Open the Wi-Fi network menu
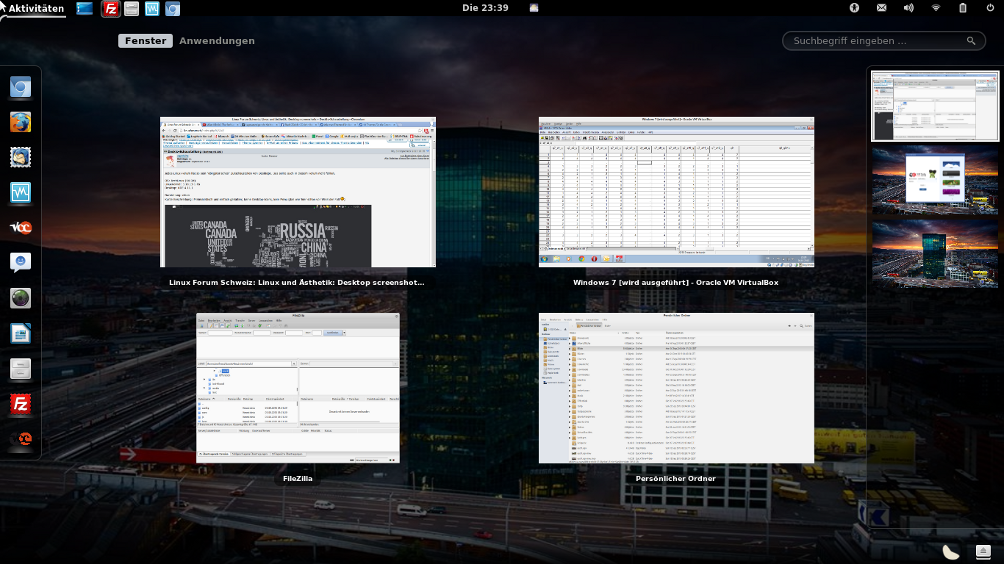The height and width of the screenshot is (564, 1004). pyautogui.click(x=936, y=8)
